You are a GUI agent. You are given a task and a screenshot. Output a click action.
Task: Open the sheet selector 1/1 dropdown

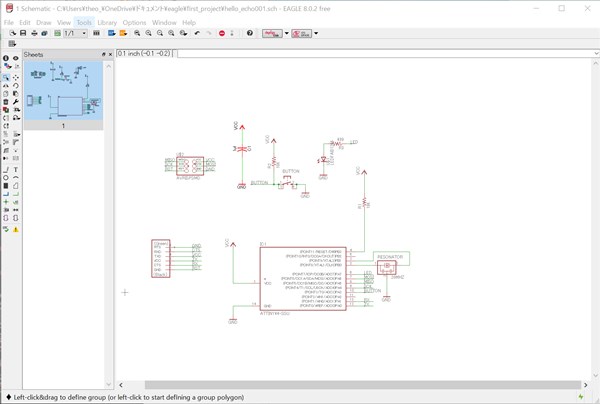click(x=75, y=33)
